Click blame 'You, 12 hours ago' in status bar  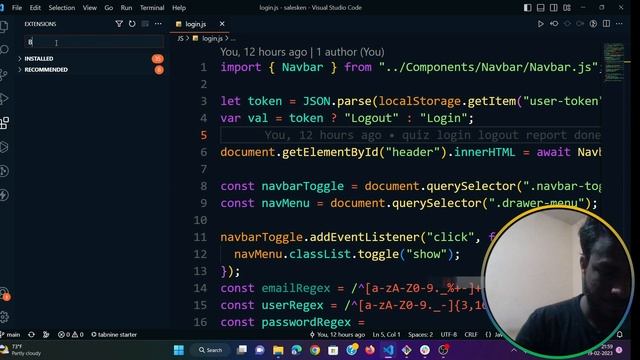coord(337,334)
